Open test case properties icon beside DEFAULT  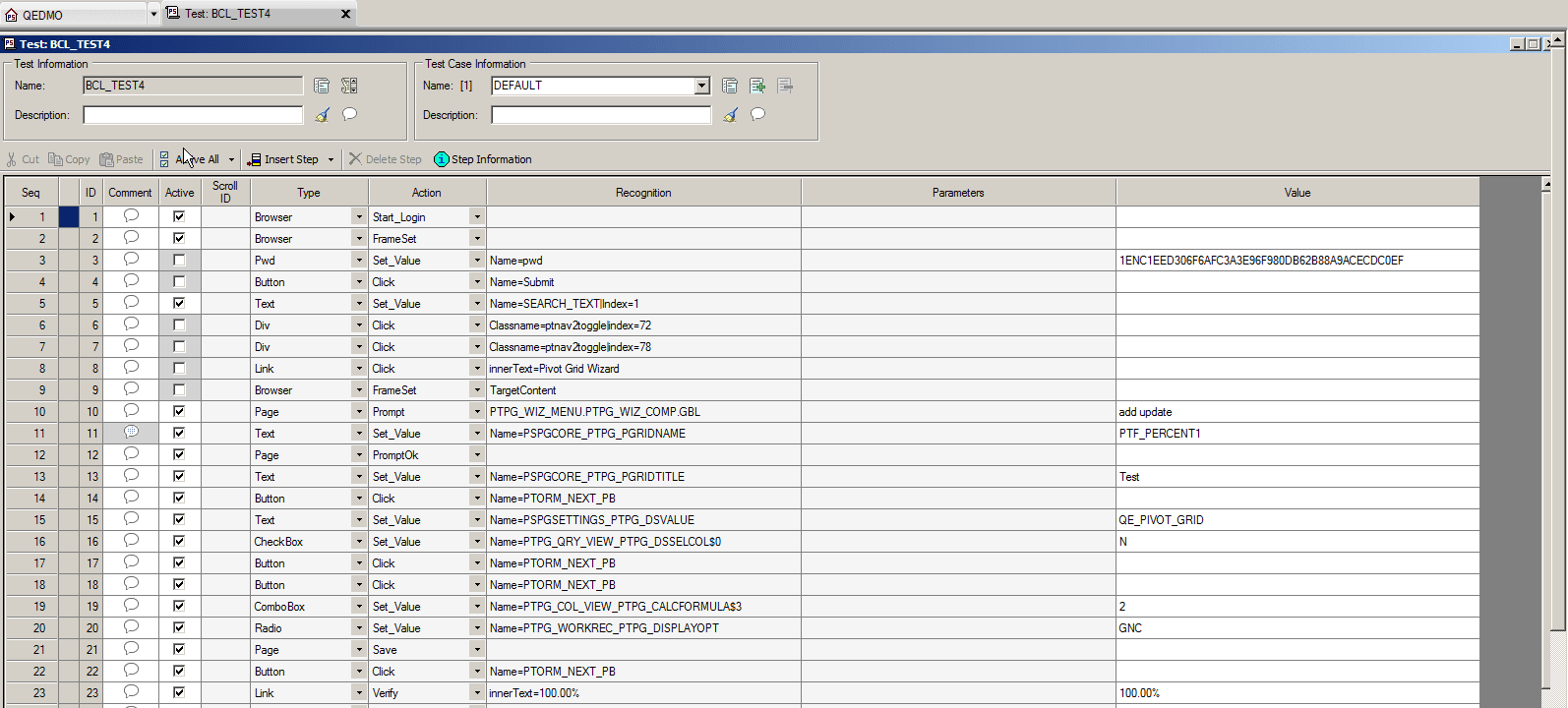730,86
